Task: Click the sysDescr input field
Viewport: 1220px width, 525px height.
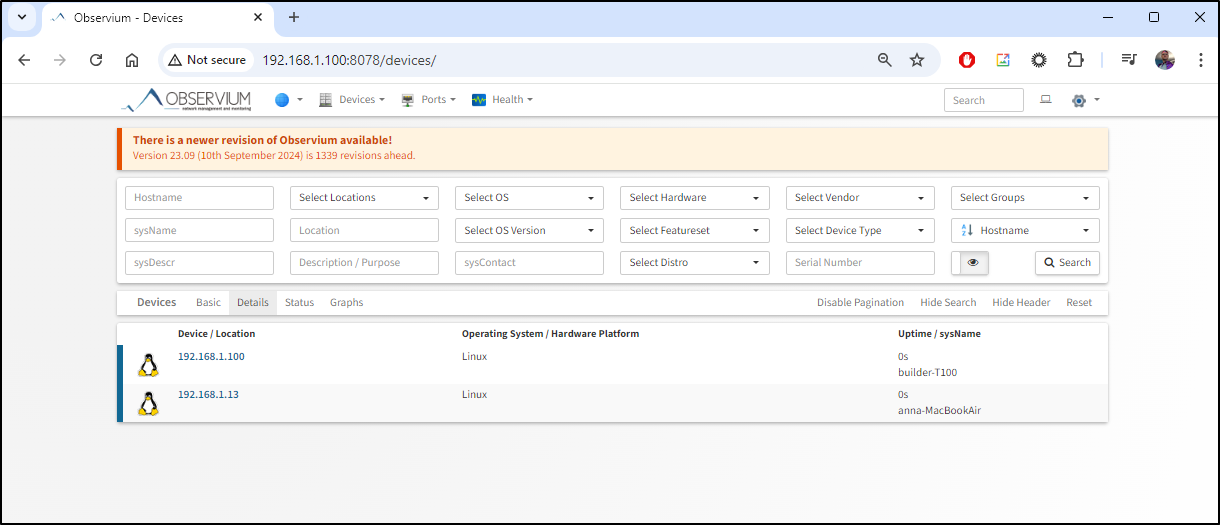Action: [199, 262]
